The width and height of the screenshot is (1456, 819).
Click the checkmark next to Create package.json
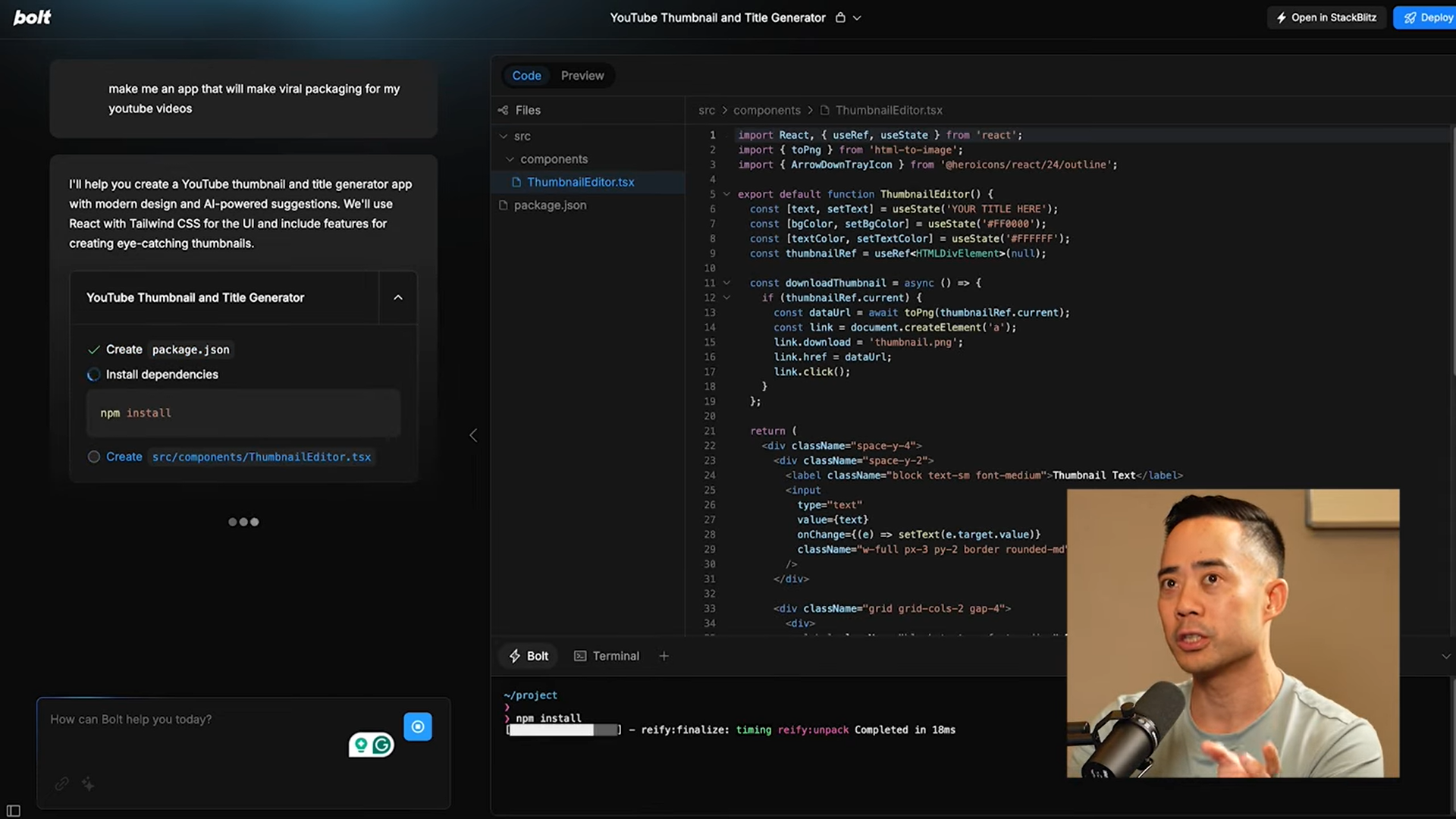94,350
